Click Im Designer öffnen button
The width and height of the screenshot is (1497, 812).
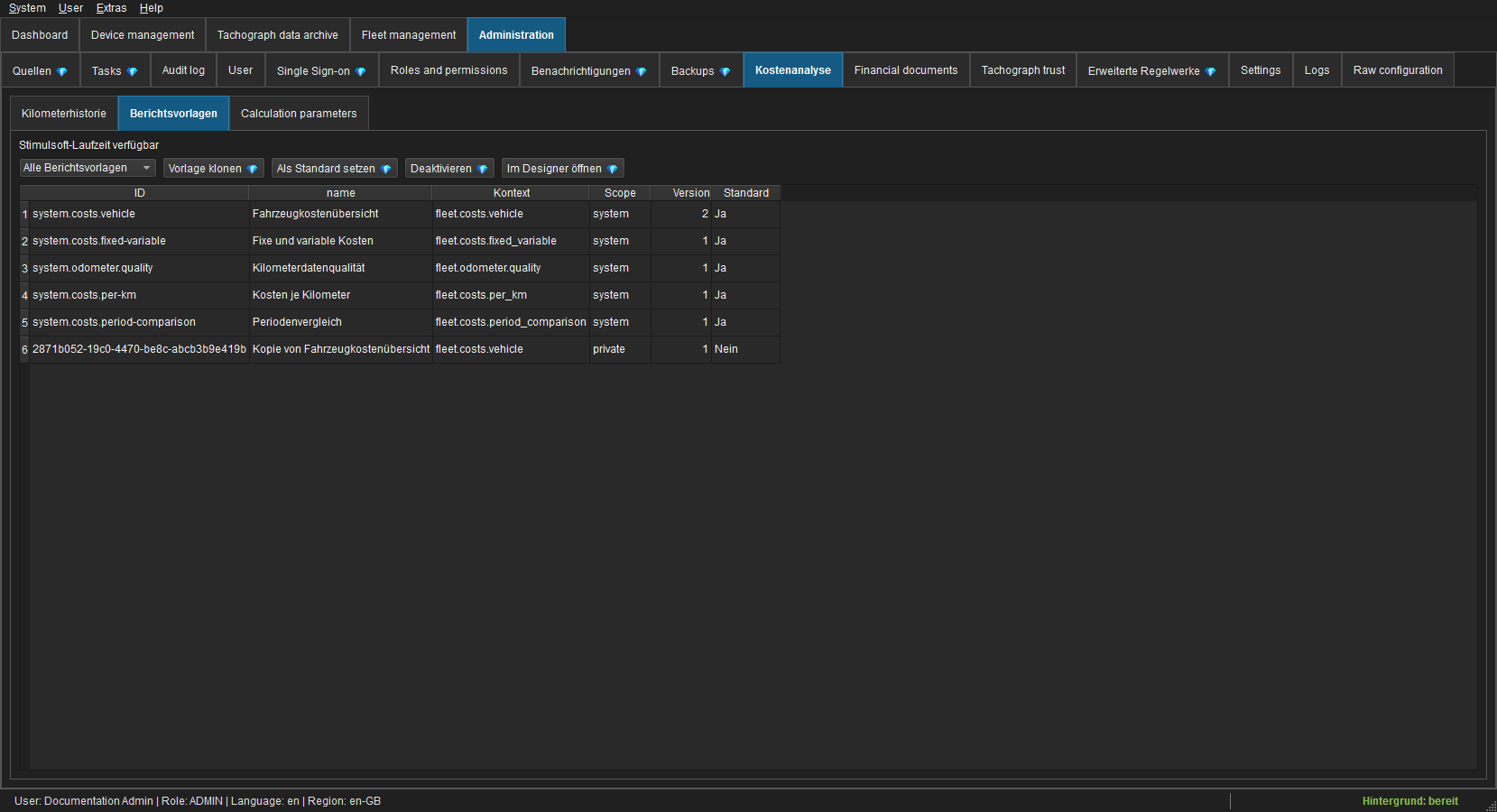[x=563, y=169]
